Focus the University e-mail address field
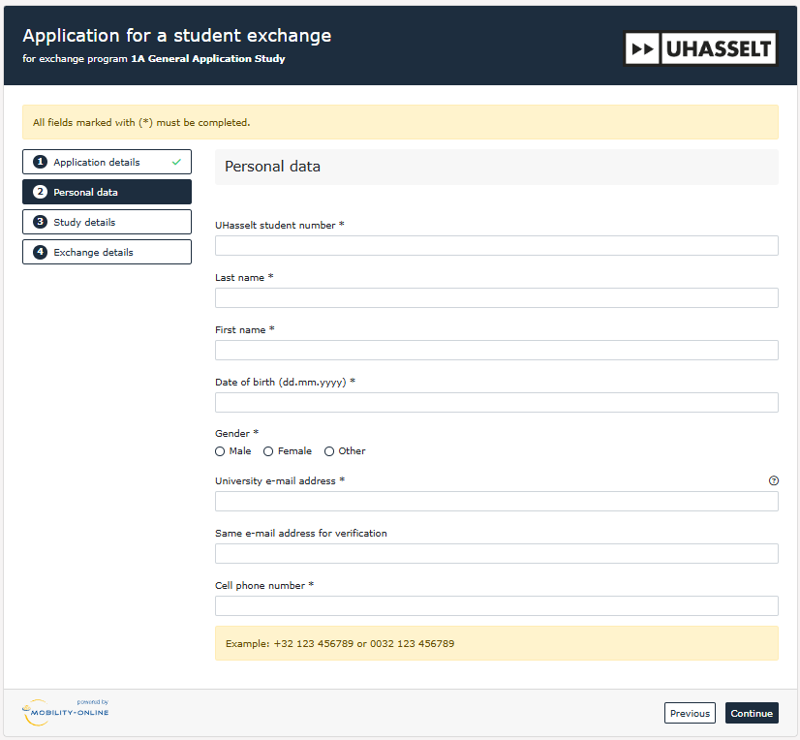The image size is (800, 740). (x=496, y=501)
